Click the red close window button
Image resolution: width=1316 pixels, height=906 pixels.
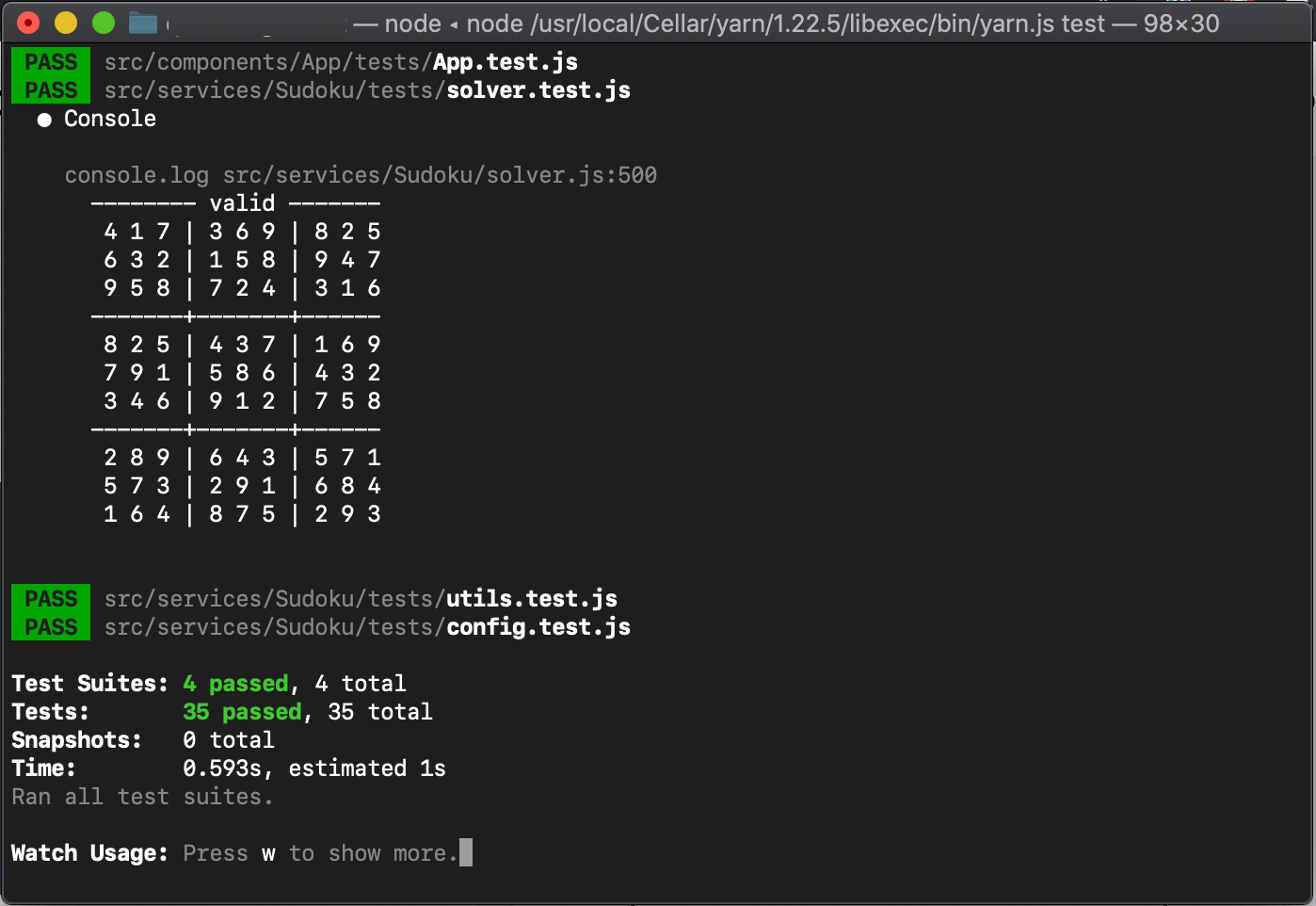pyautogui.click(x=28, y=23)
